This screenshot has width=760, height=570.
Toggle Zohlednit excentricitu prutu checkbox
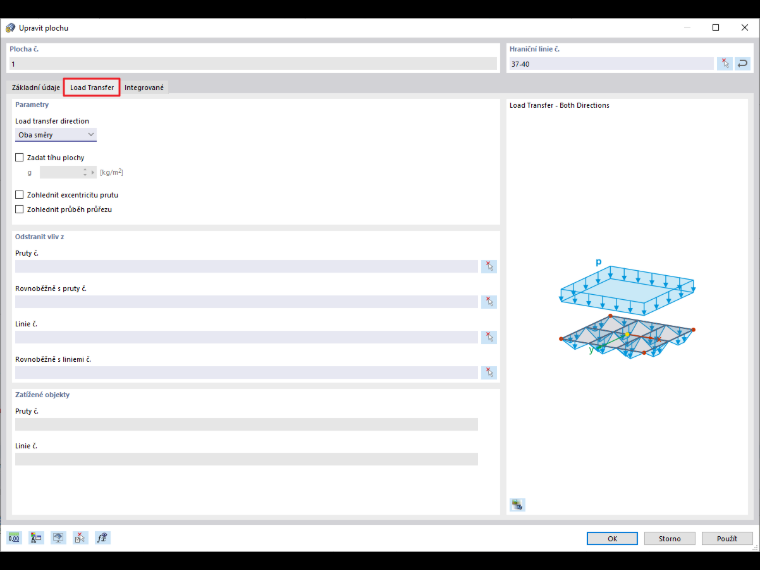pyautogui.click(x=19, y=195)
